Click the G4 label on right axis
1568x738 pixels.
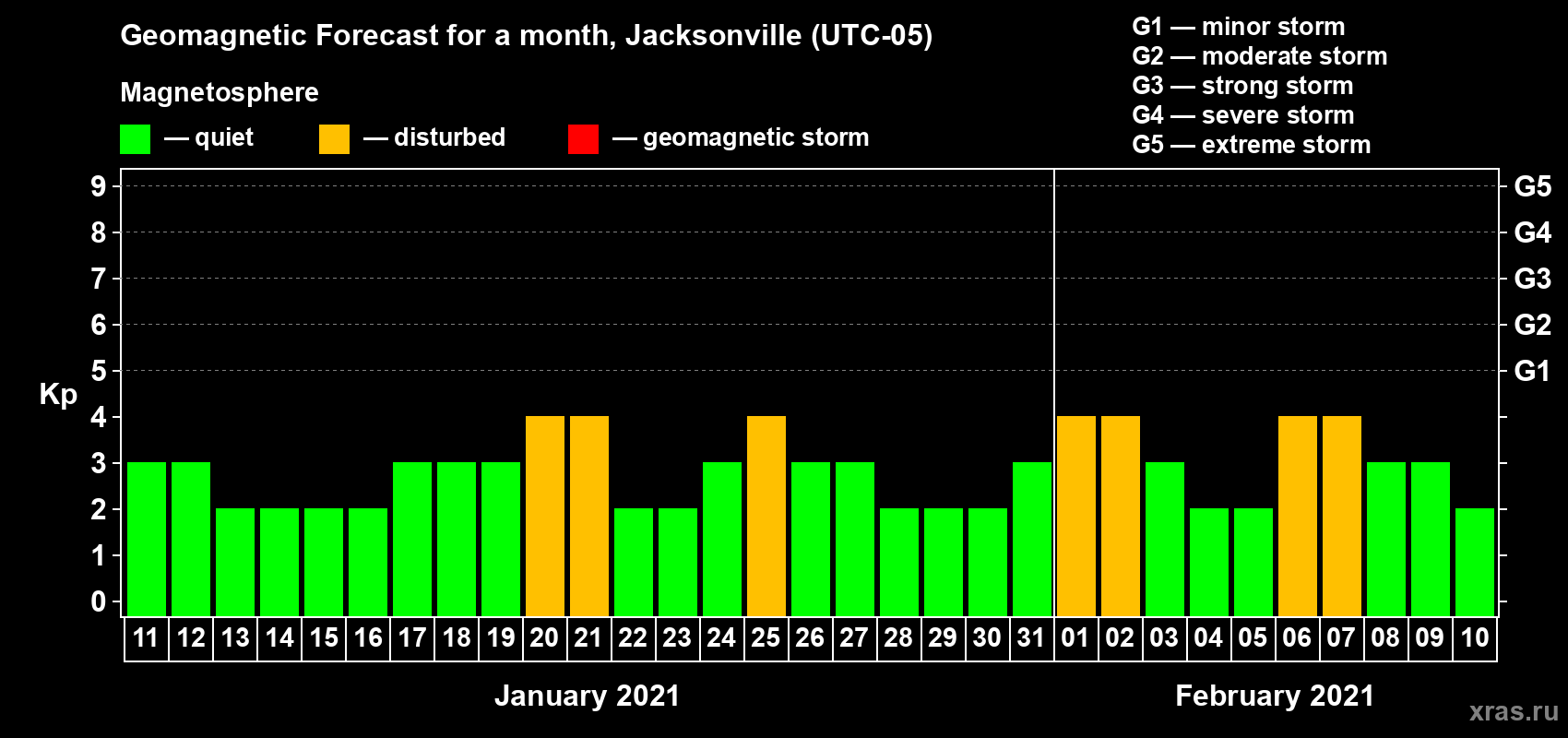pos(1533,232)
